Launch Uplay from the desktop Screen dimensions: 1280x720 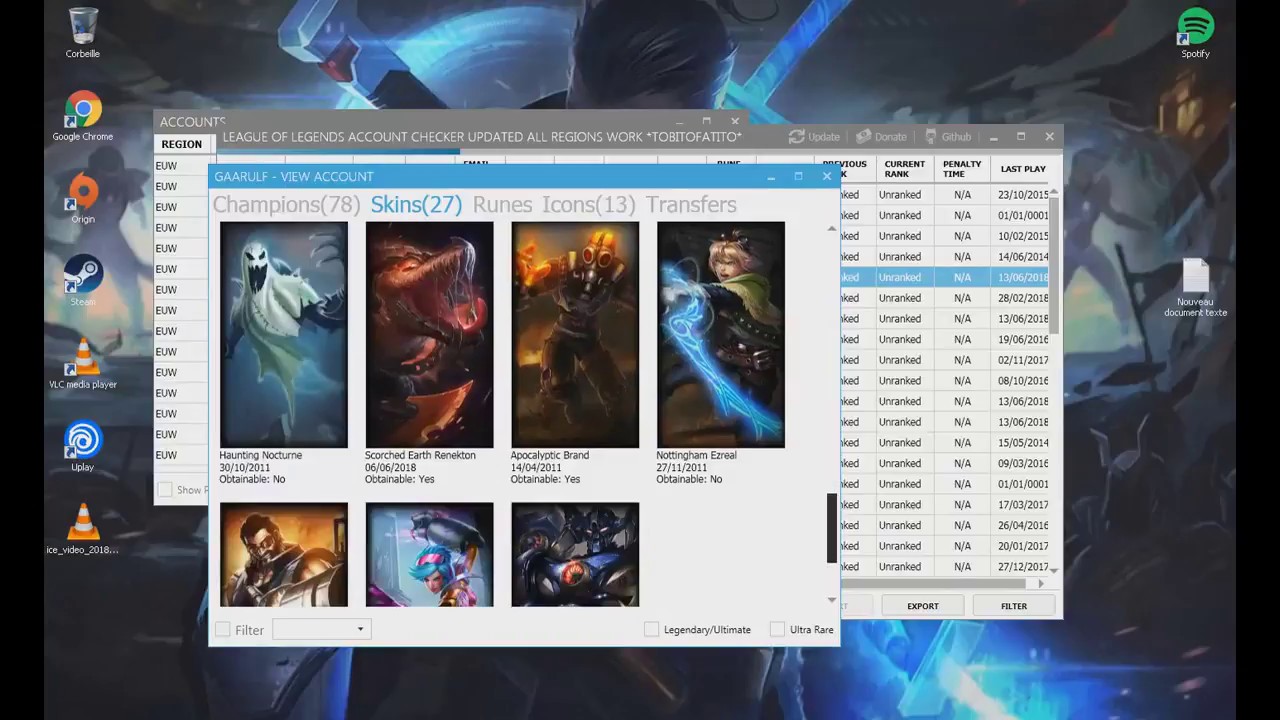click(x=83, y=446)
